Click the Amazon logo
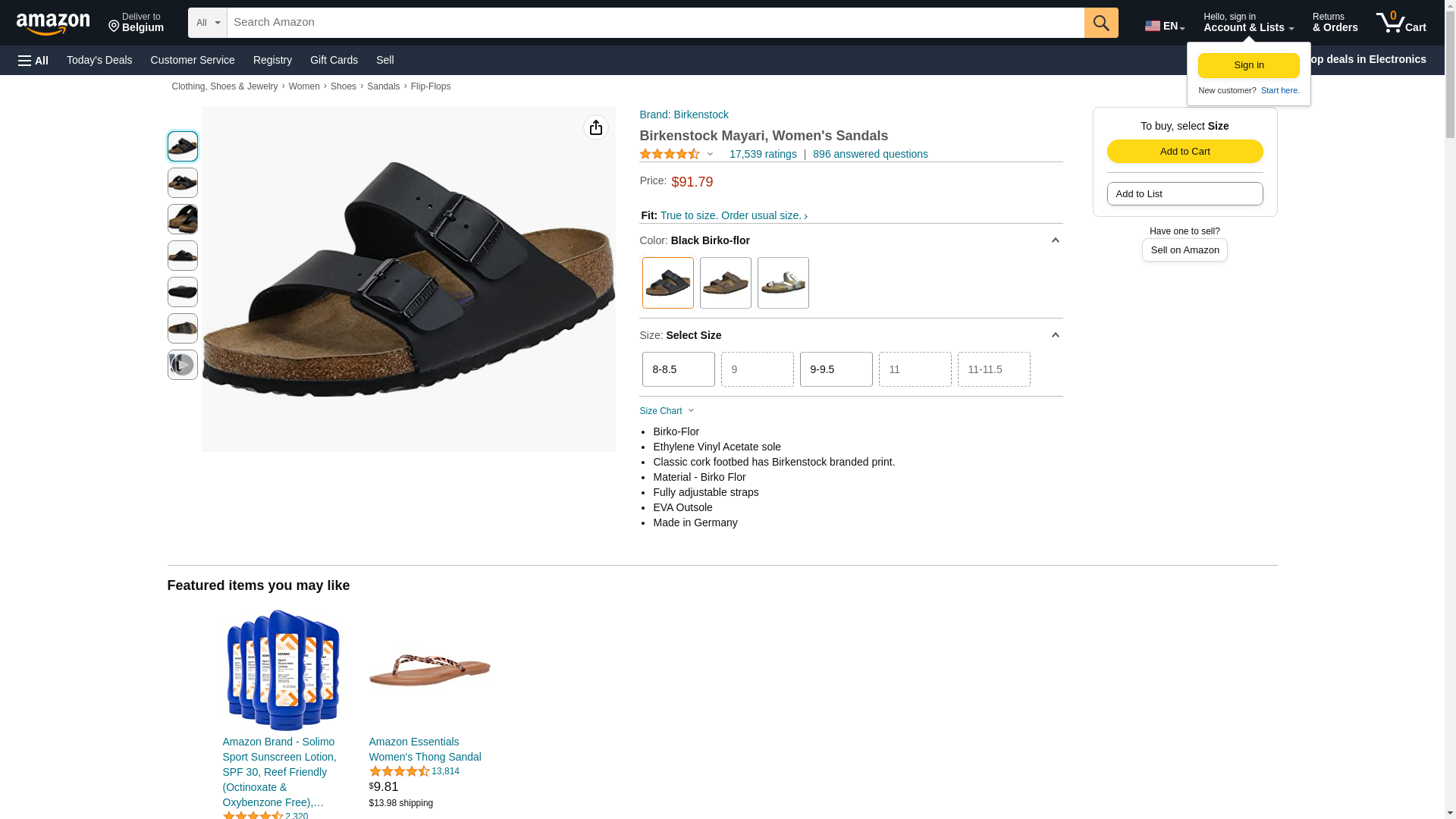Viewport: 1456px width, 819px height. click(53, 24)
